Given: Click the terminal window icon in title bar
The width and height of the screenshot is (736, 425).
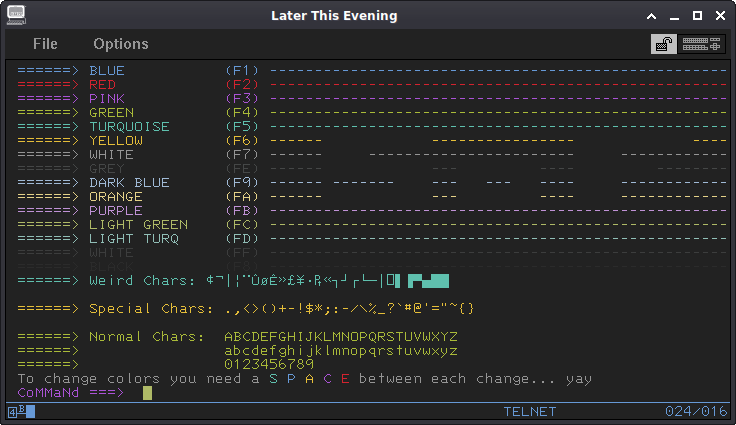Looking at the screenshot, I should click(x=16, y=15).
